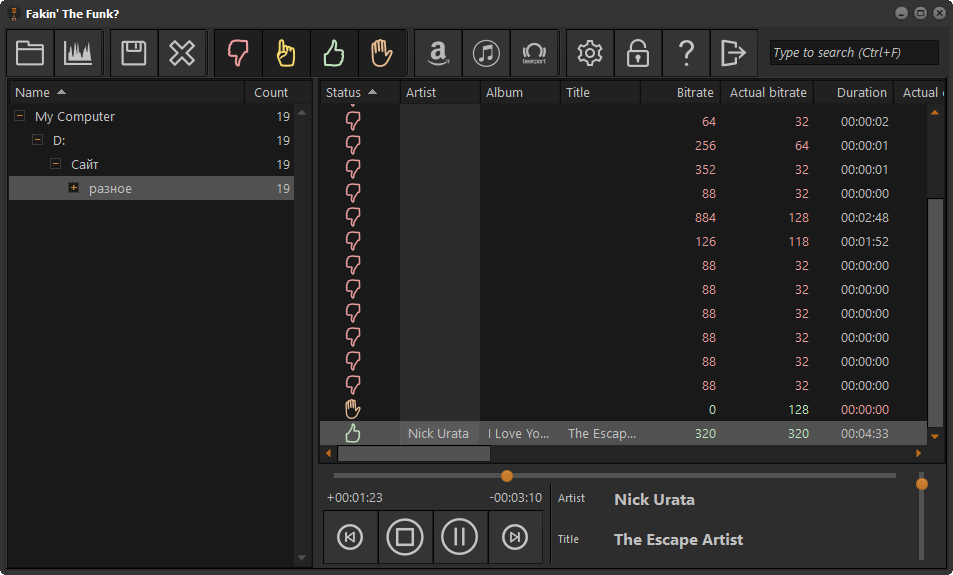Select My Computer in the tree

(75, 116)
